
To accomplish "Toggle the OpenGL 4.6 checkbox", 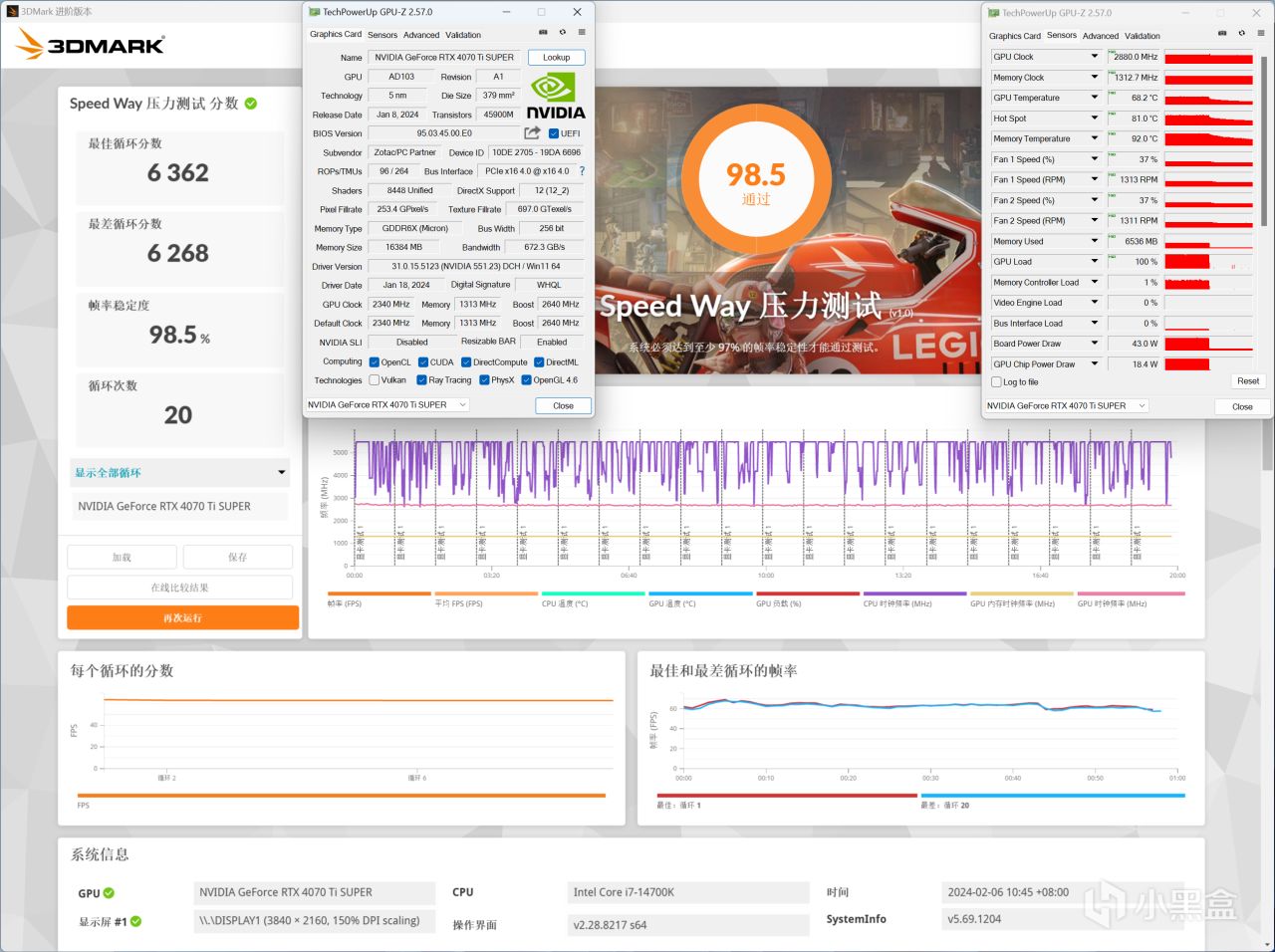I will click(526, 380).
